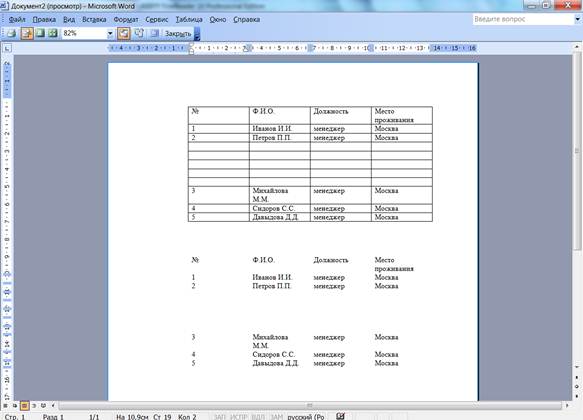583x420 pixels.
Task: Click the Shrink to Fit icon
Action: [139, 33]
